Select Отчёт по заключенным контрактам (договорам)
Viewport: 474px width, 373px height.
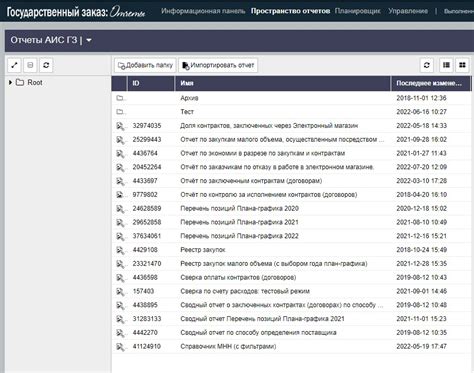[x=251, y=181]
